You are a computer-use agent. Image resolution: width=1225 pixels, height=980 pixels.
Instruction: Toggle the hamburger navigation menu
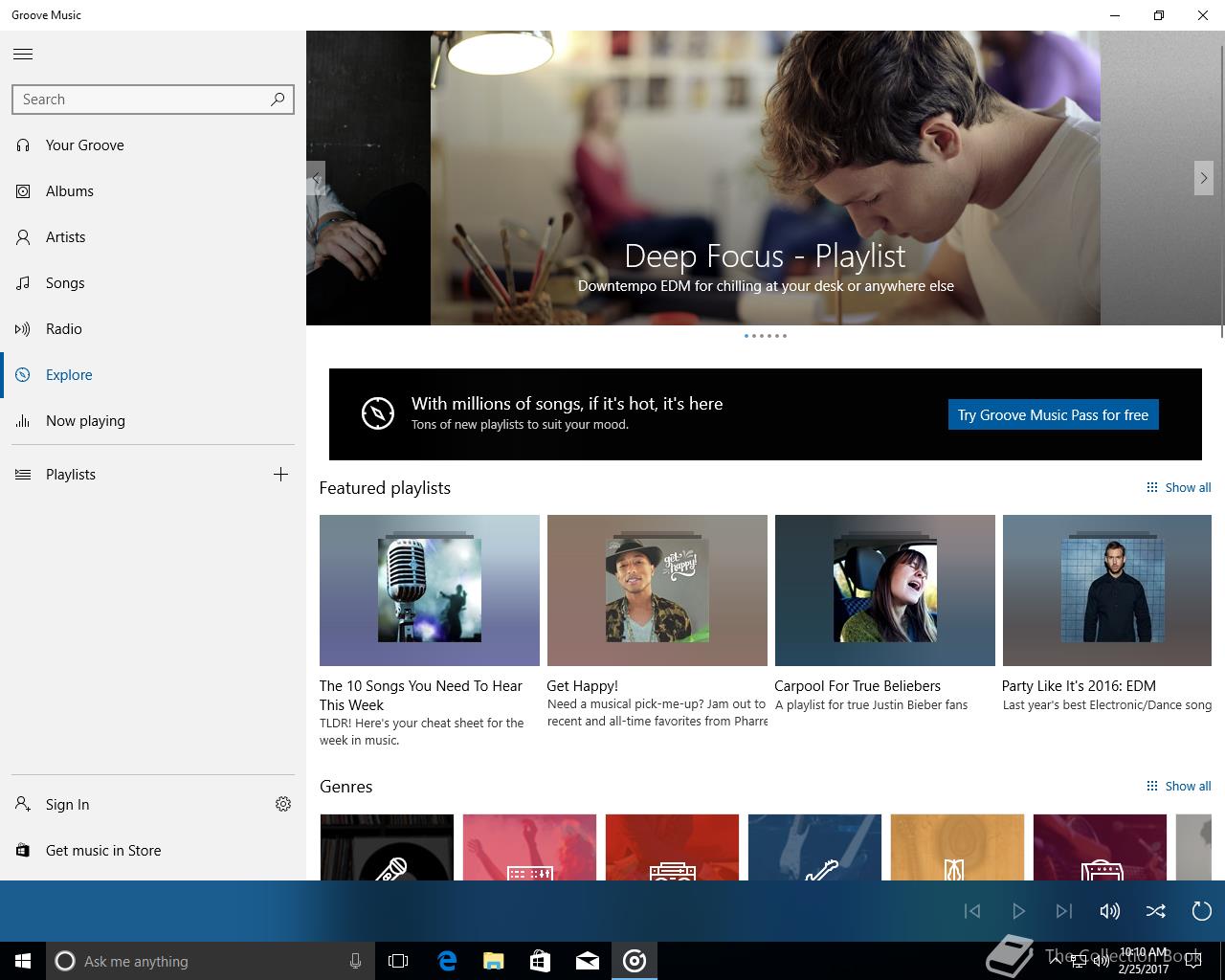pos(23,55)
